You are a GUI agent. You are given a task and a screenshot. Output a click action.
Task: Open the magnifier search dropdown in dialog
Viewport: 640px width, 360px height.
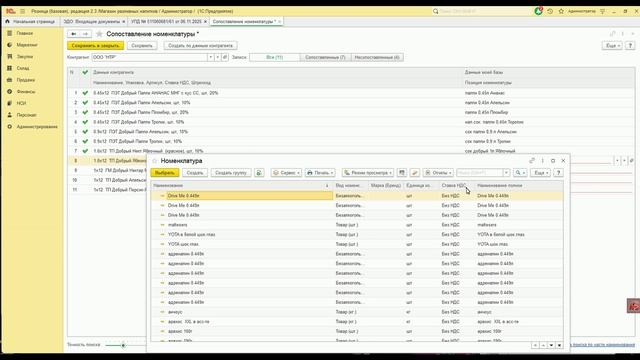pyautogui.click(x=520, y=173)
